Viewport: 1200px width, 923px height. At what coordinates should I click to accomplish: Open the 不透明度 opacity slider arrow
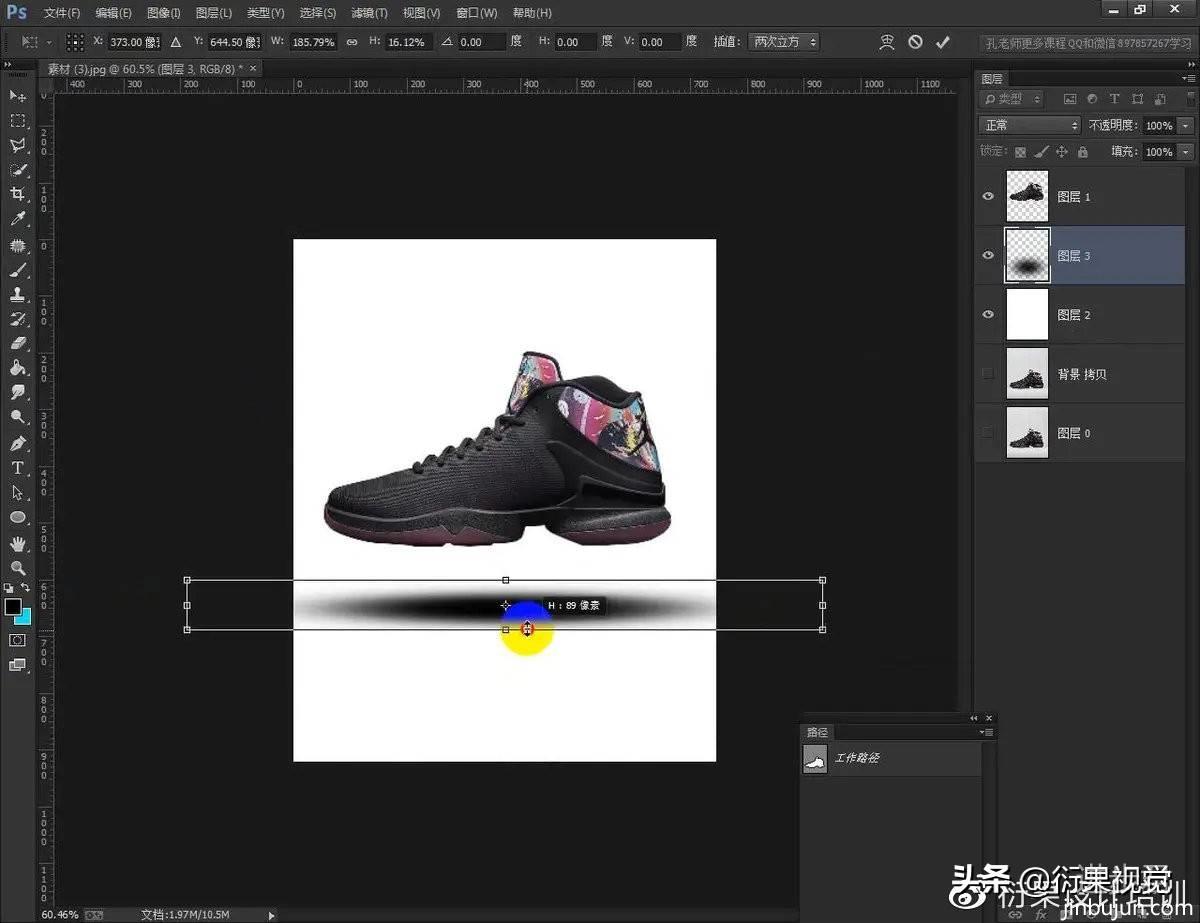tap(1186, 126)
